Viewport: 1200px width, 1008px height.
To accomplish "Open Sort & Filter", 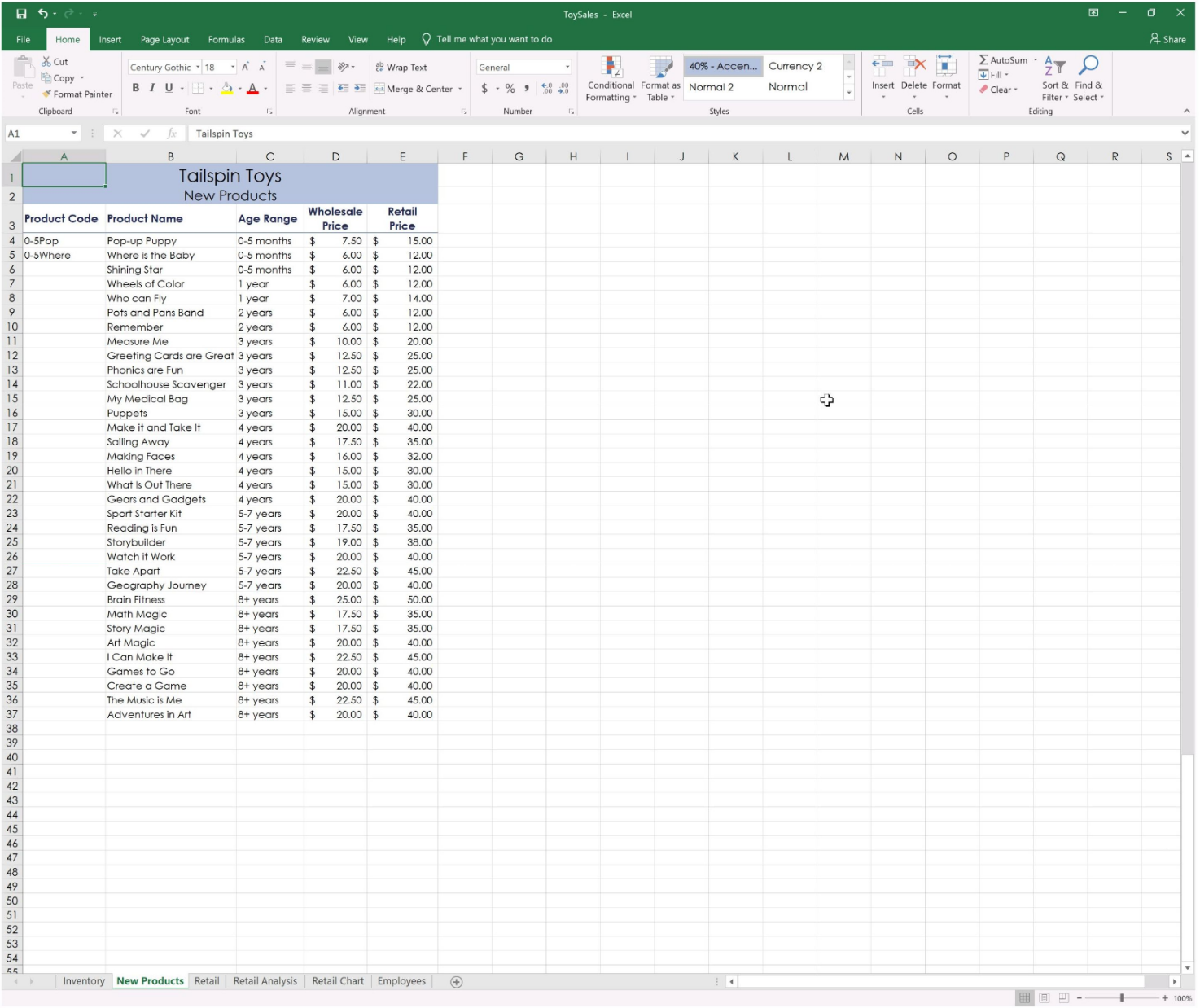I will pyautogui.click(x=1055, y=79).
